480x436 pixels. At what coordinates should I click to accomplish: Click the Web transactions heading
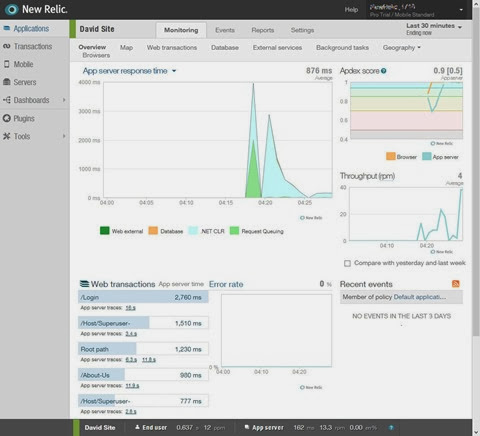[x=123, y=284]
